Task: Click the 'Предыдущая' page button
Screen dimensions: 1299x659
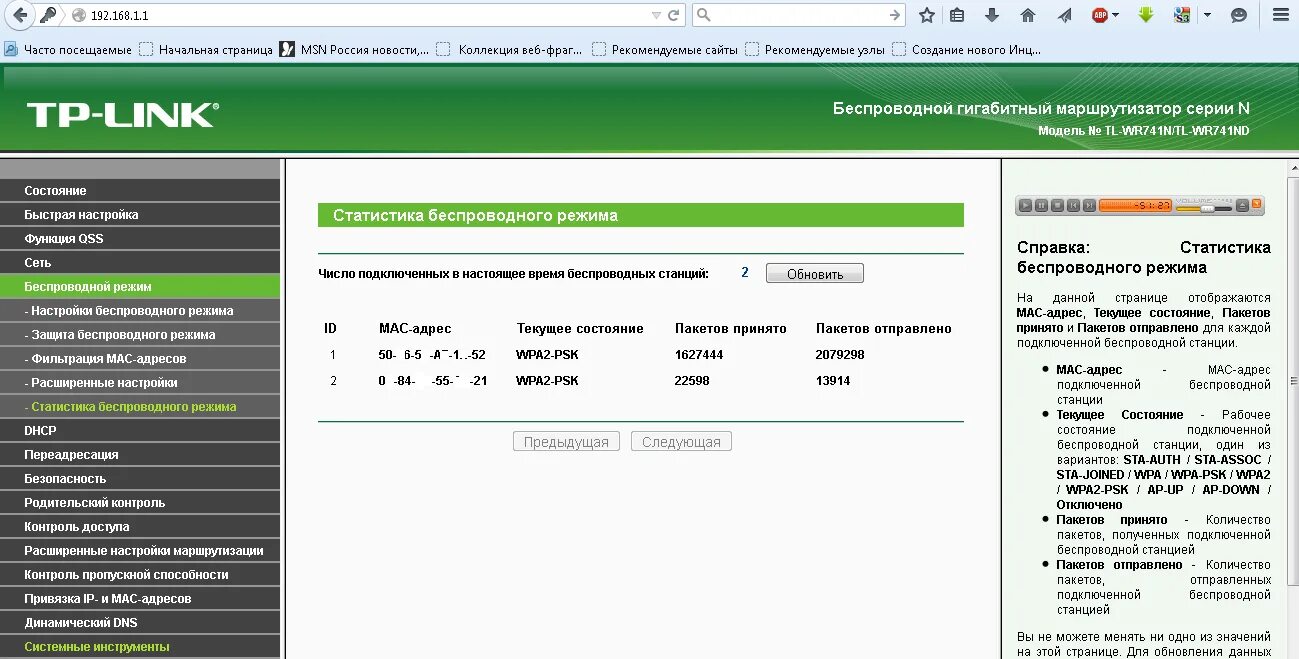Action: [567, 441]
